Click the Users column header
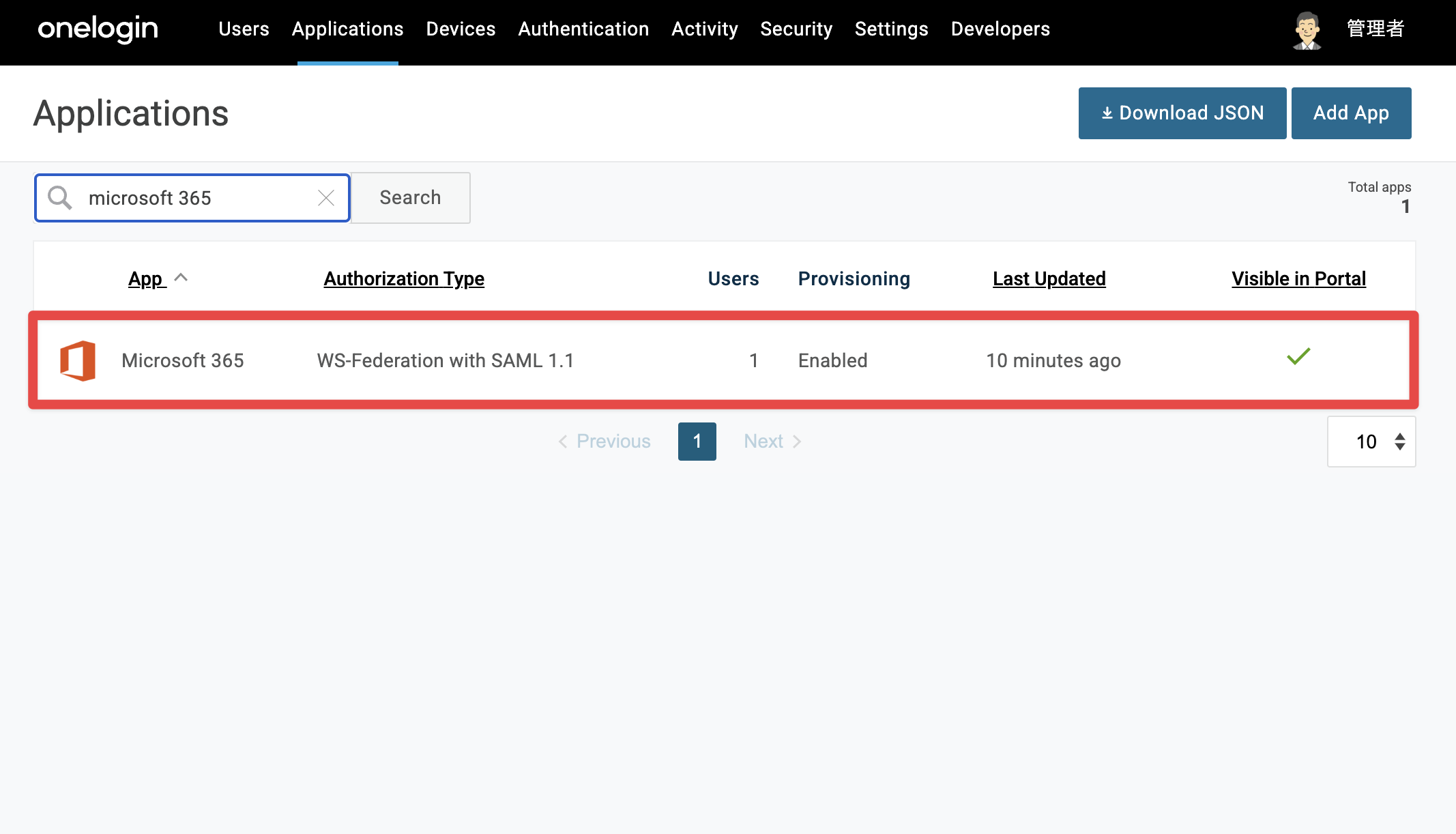Image resolution: width=1456 pixels, height=834 pixels. pyautogui.click(x=733, y=278)
